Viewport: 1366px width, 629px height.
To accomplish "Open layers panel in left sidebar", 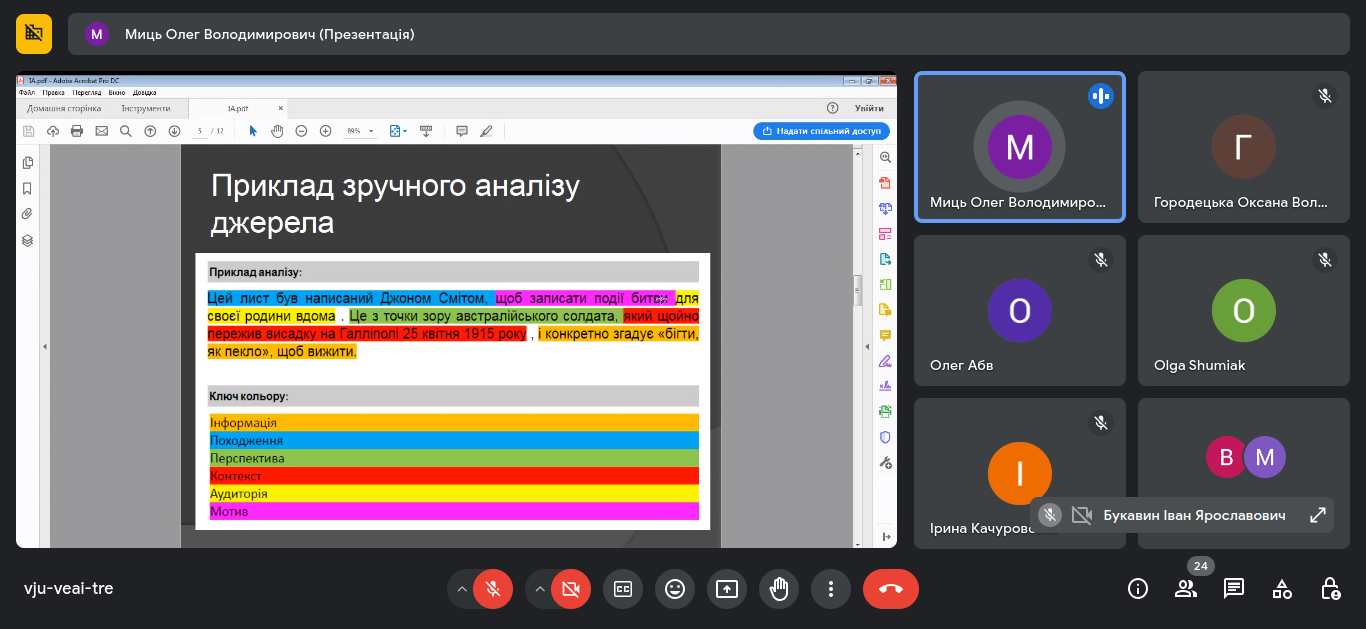I will [x=28, y=240].
